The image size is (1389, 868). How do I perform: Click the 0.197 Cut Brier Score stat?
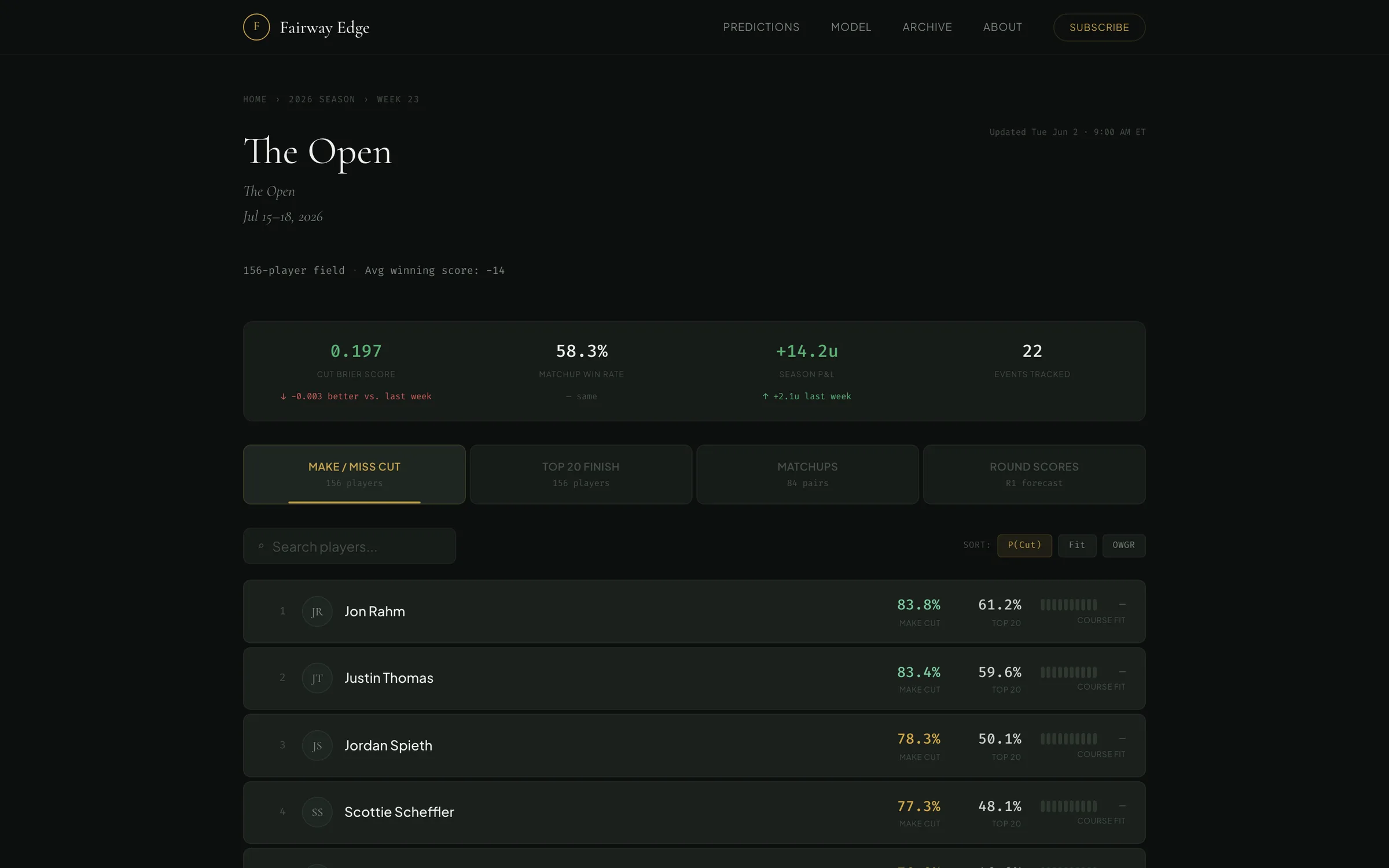tap(356, 351)
